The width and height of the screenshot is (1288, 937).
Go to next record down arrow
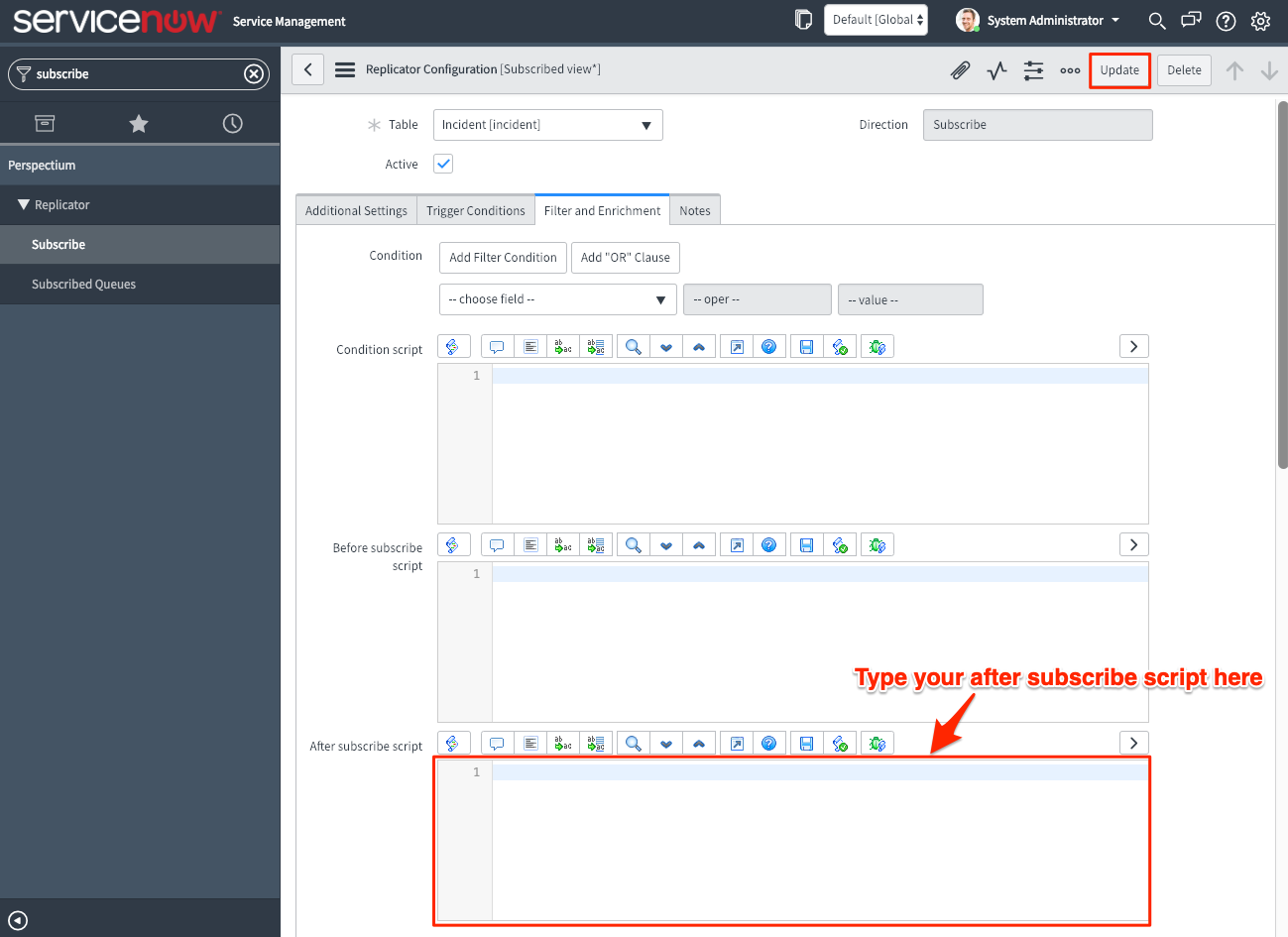pyautogui.click(x=1269, y=70)
